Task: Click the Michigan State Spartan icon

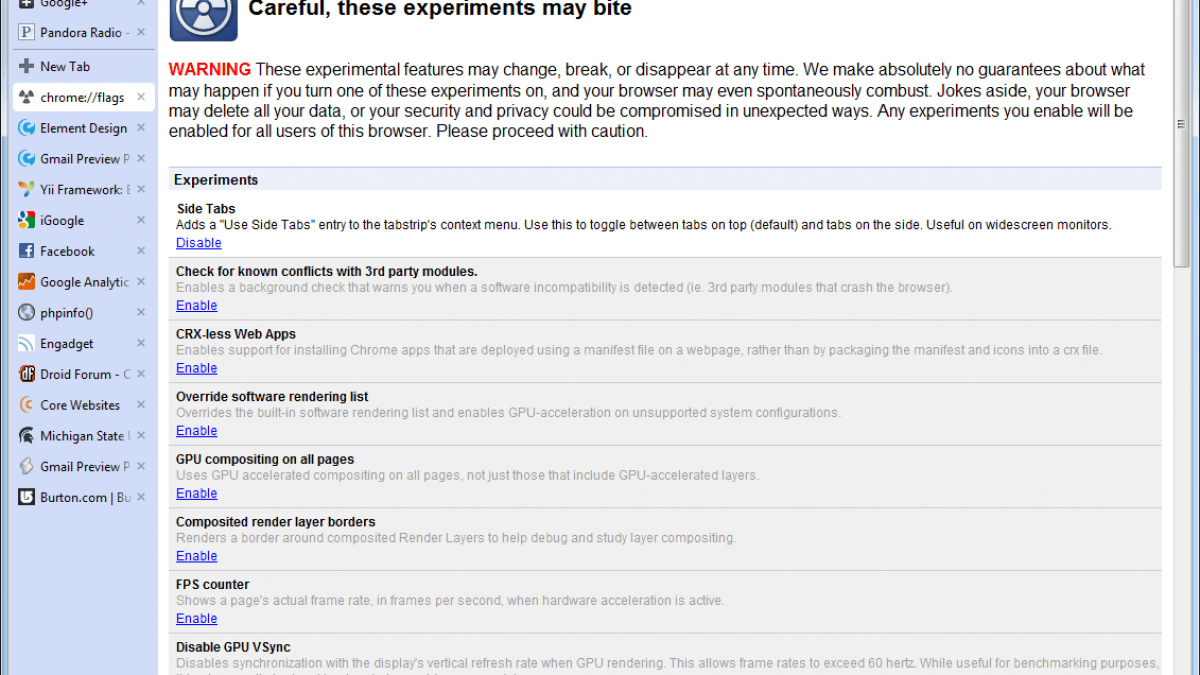Action: click(26, 436)
